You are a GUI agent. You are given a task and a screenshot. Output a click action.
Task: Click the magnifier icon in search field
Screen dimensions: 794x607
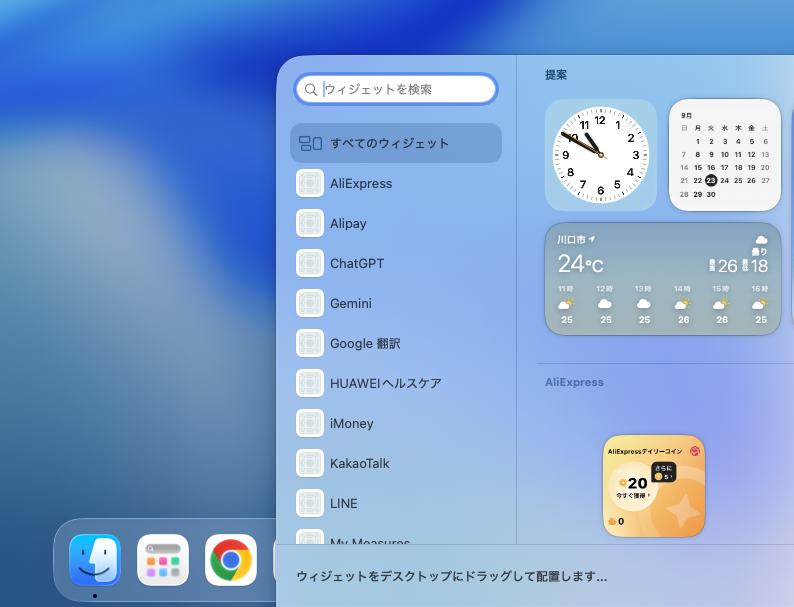(x=311, y=90)
